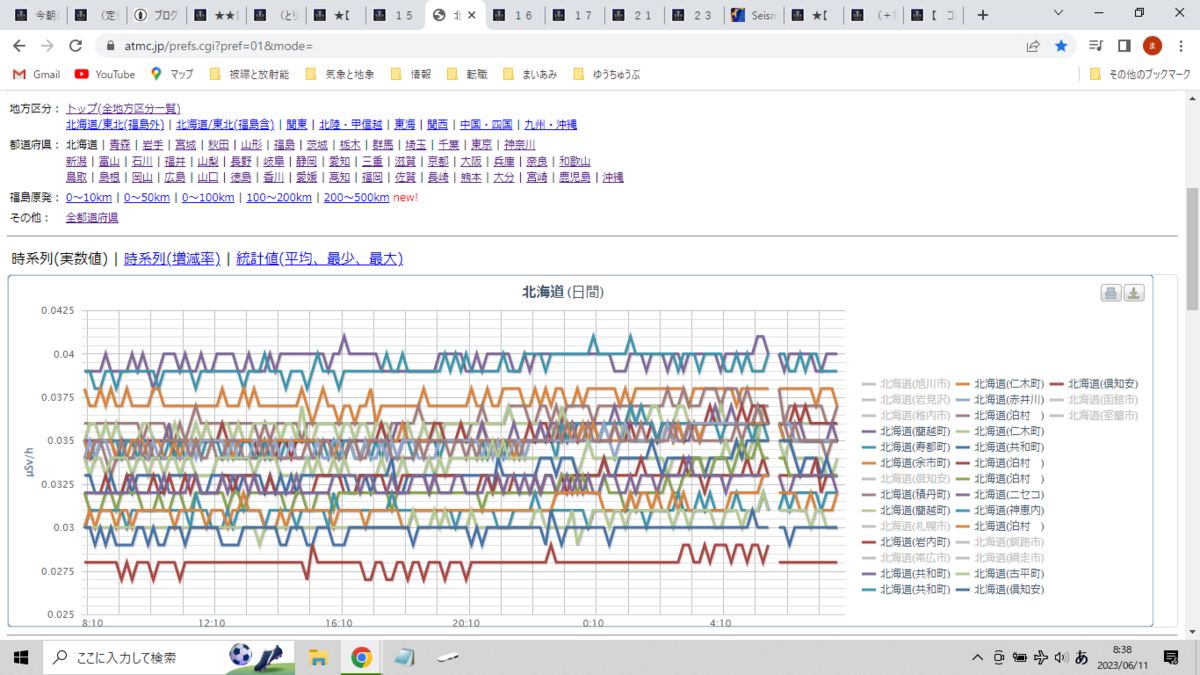Bookmark this page with the star icon

pos(1061,46)
